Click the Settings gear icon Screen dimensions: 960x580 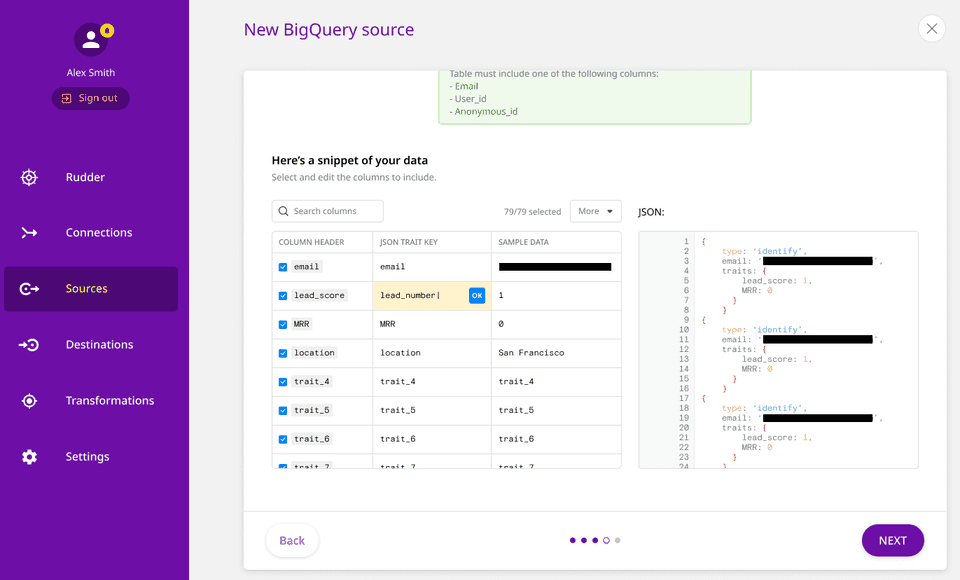[x=29, y=457]
